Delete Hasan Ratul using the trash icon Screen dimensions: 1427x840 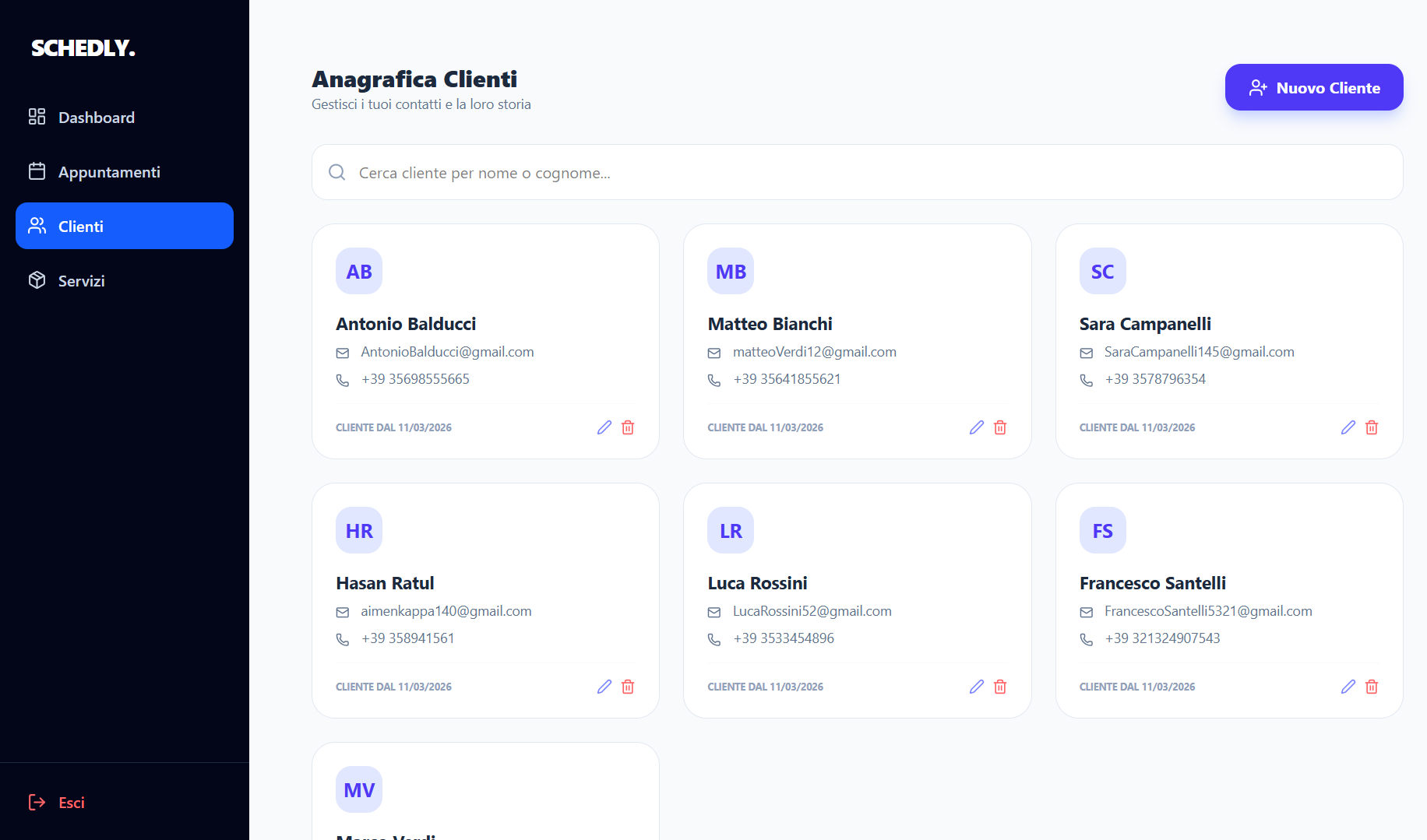(x=628, y=687)
